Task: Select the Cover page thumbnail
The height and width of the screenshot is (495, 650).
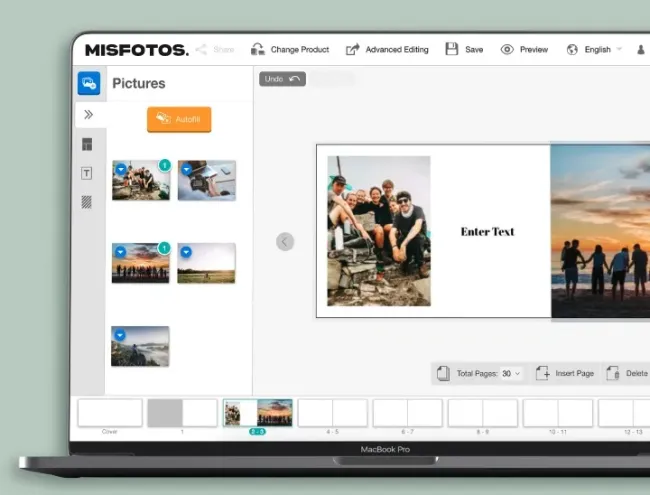Action: (x=110, y=412)
